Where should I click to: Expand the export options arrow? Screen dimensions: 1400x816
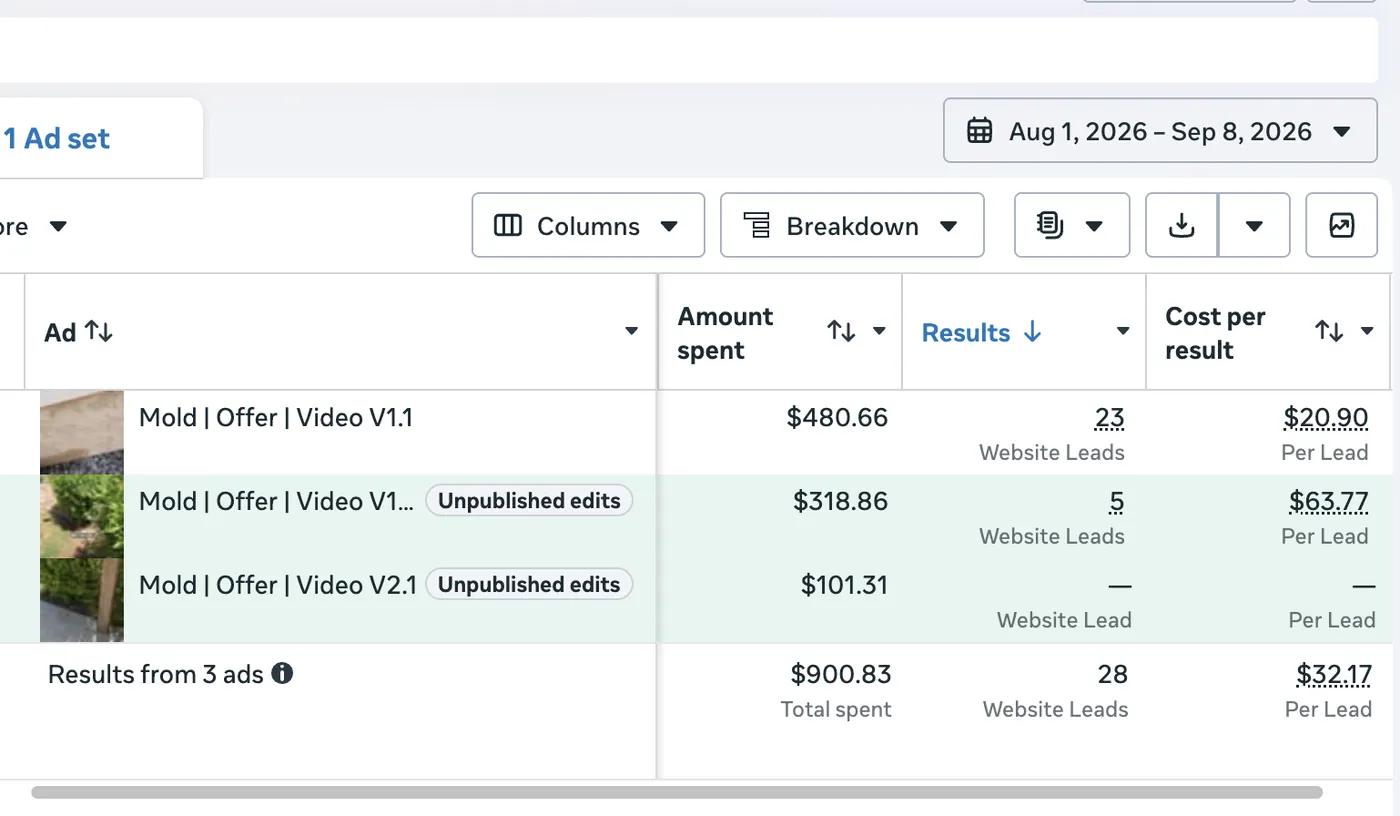click(1254, 226)
